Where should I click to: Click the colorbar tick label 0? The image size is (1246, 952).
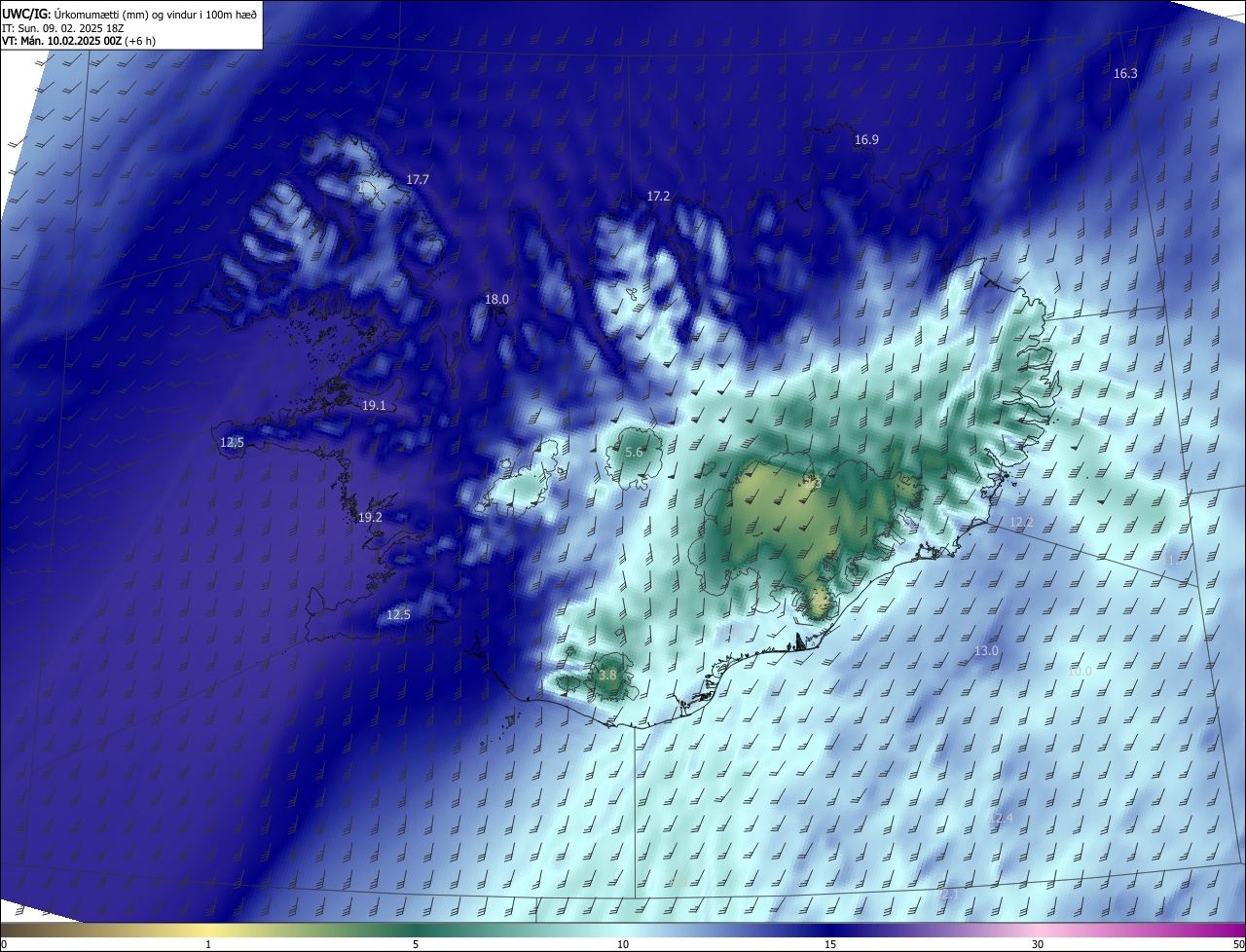point(4,945)
